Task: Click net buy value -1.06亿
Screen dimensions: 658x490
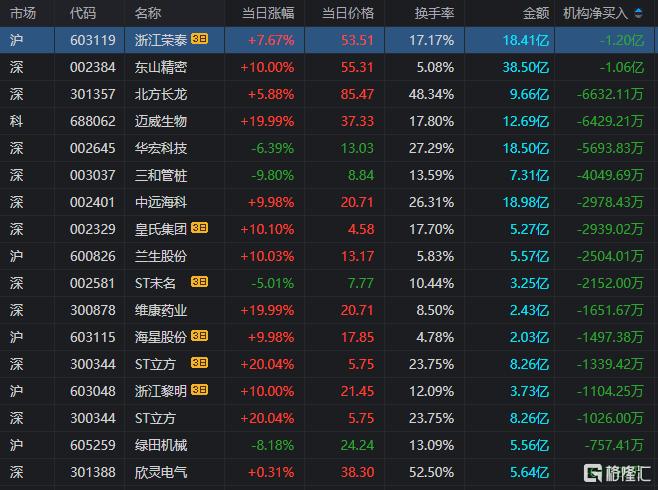Action: point(622,67)
